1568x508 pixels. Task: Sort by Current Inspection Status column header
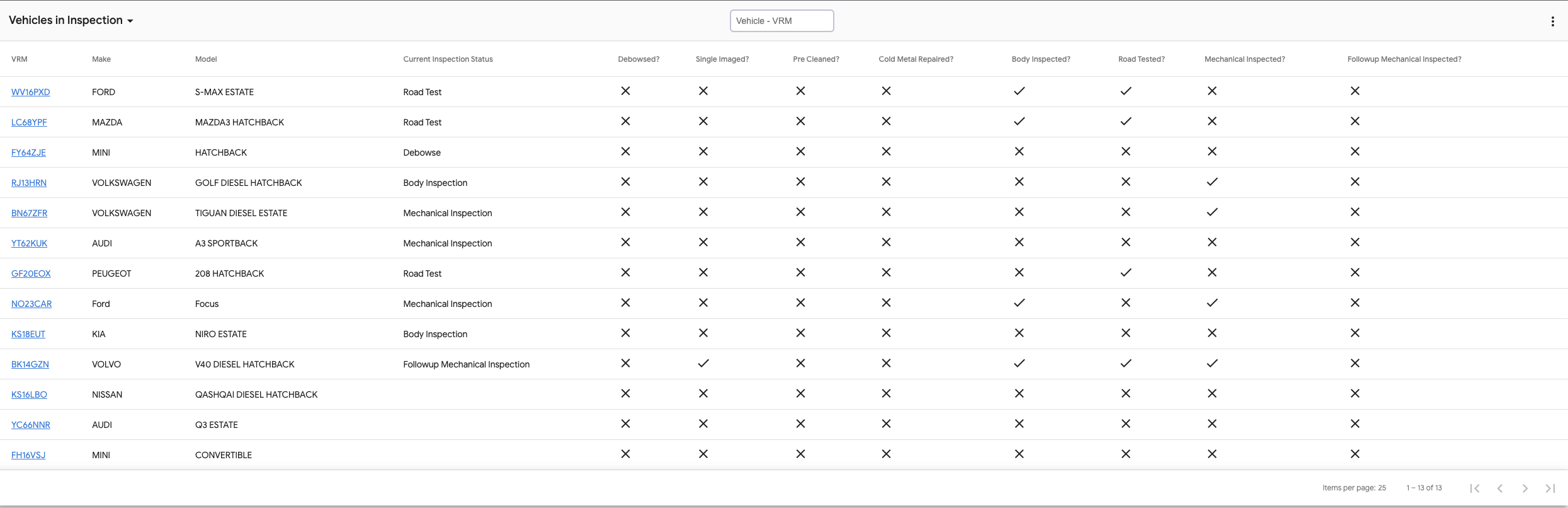(448, 59)
